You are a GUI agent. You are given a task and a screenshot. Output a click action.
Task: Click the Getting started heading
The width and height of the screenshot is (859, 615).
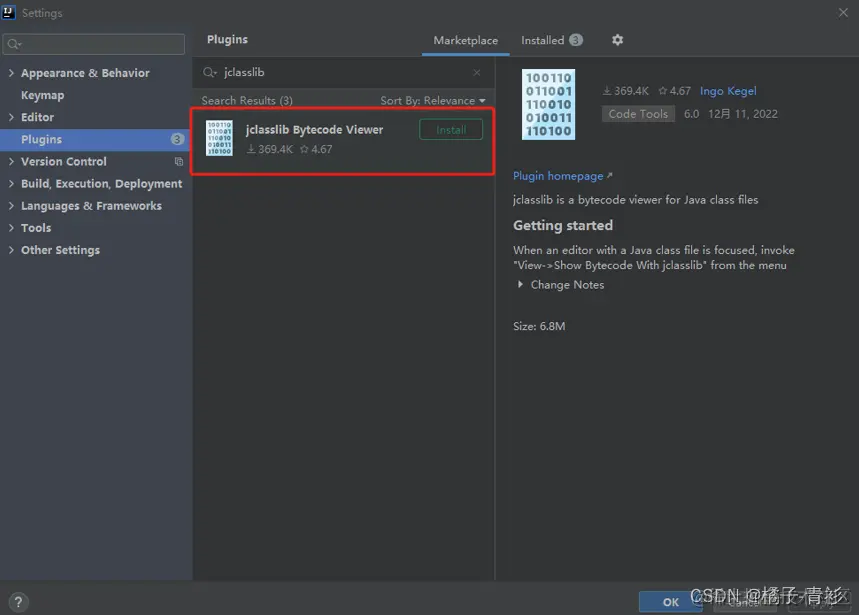(563, 226)
